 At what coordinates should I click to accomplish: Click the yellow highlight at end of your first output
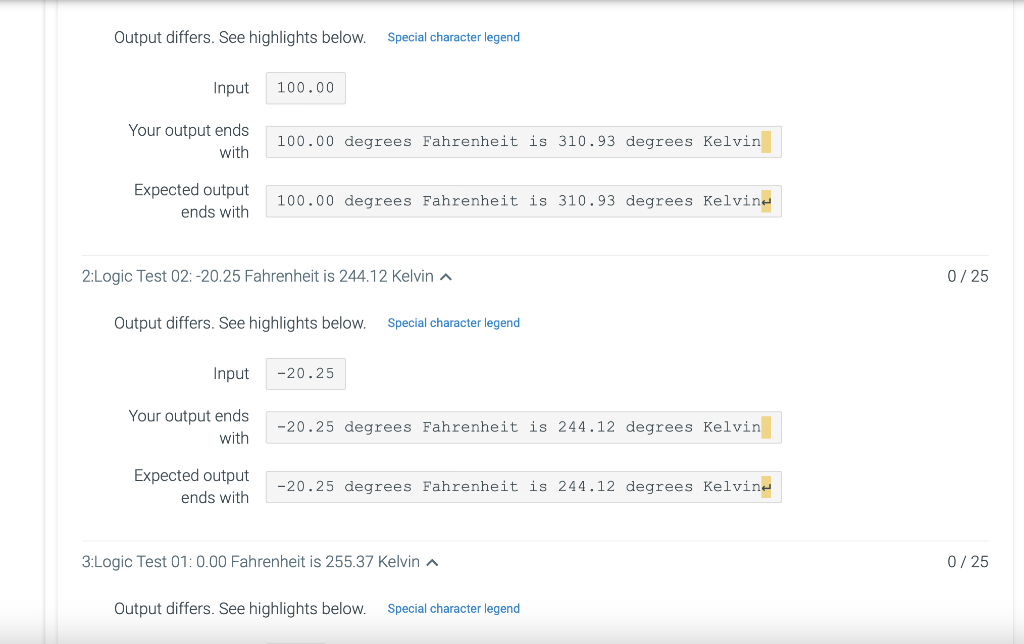(x=767, y=141)
